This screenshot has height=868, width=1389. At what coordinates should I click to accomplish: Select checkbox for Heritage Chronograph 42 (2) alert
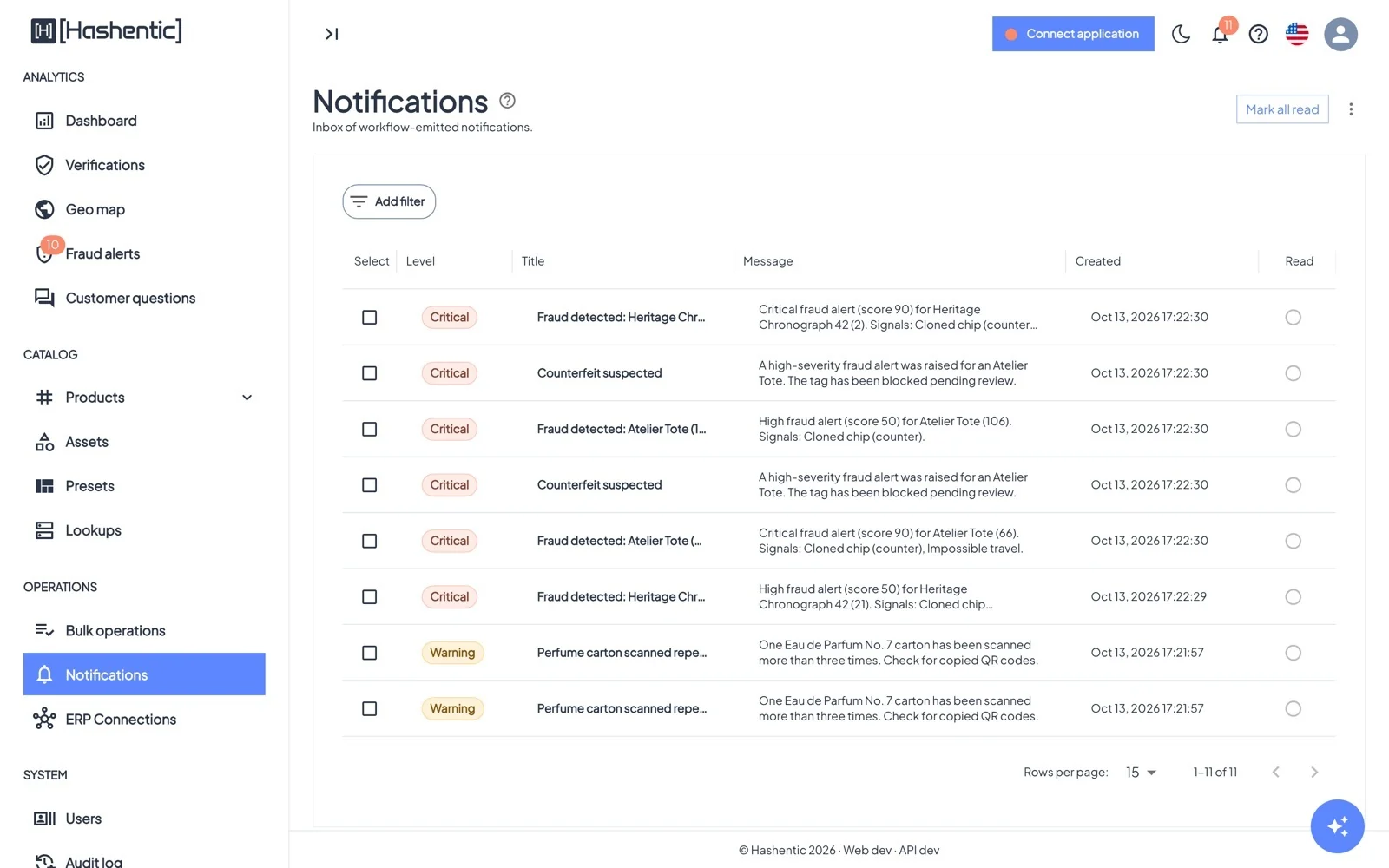(x=369, y=317)
